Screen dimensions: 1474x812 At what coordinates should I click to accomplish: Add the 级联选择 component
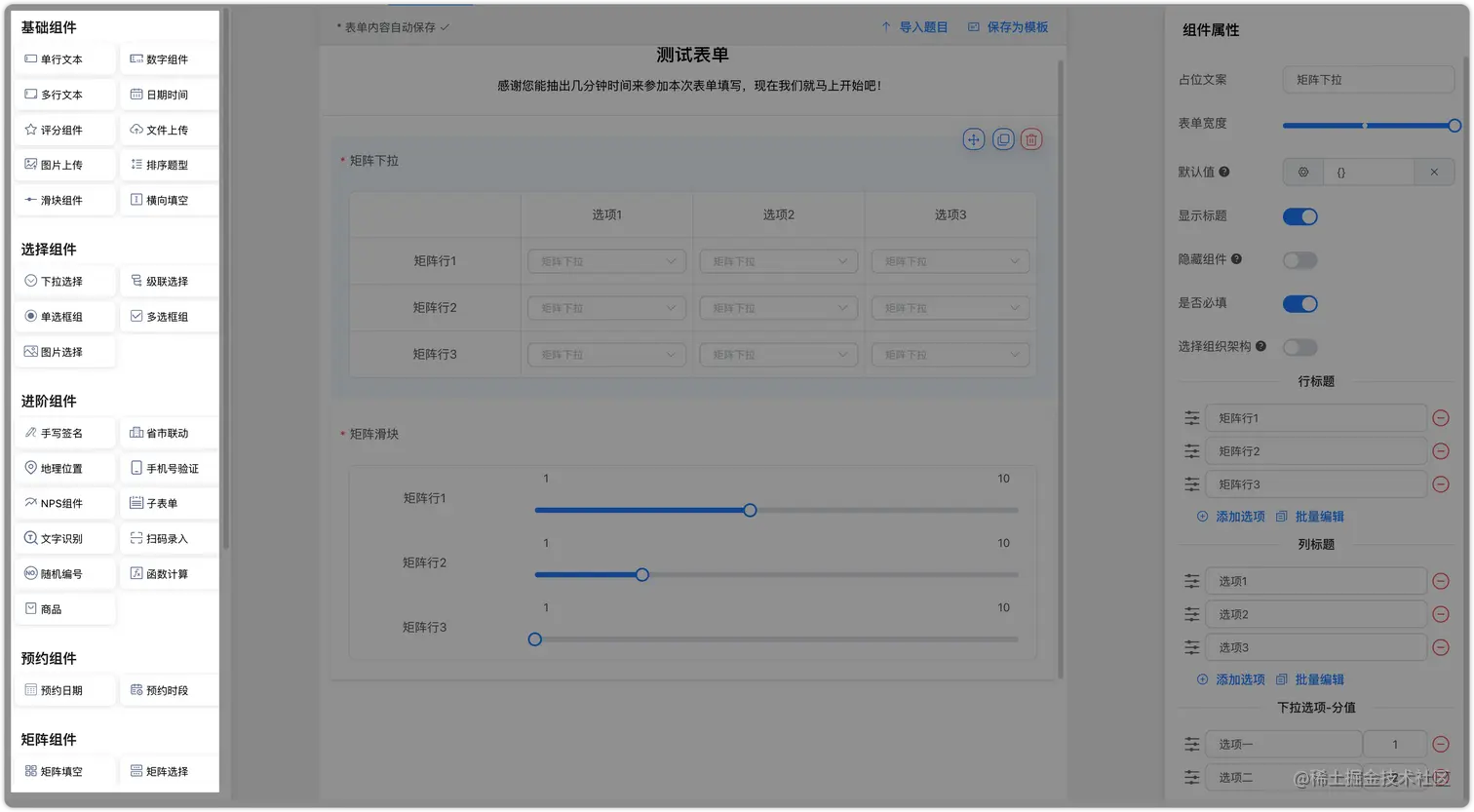pyautogui.click(x=170, y=281)
